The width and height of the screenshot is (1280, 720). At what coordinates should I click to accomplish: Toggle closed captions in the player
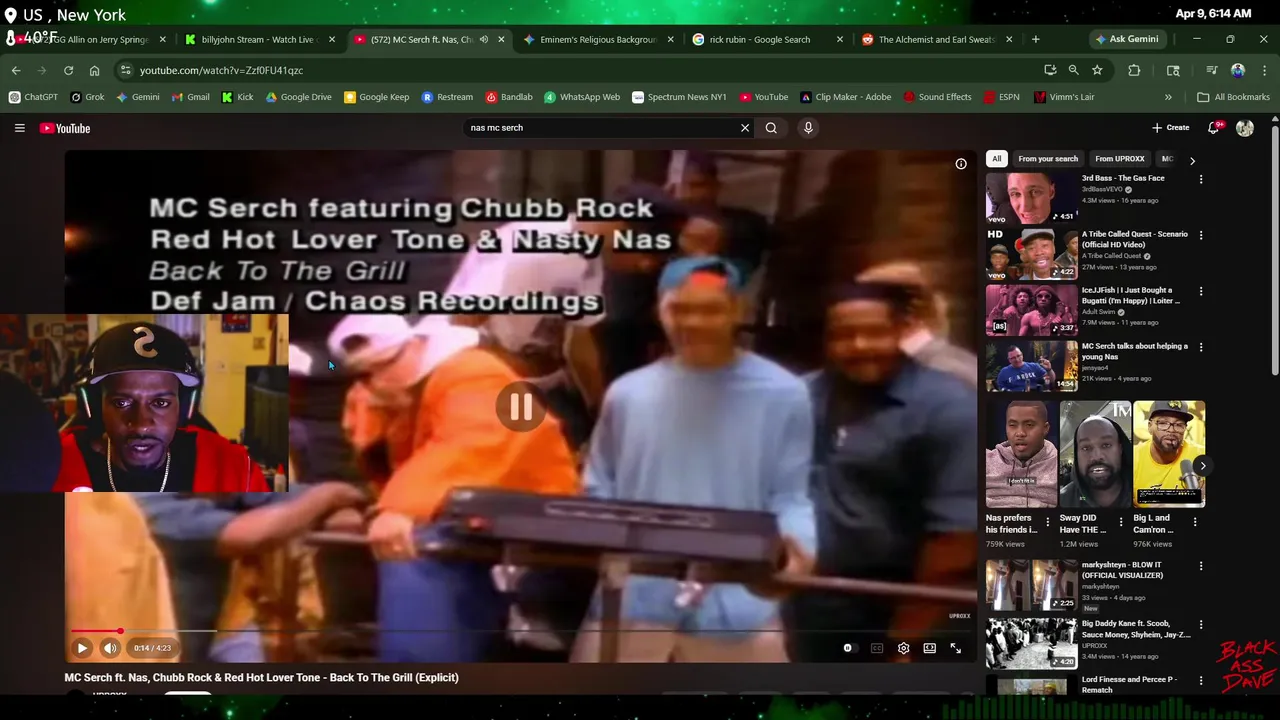(x=877, y=648)
